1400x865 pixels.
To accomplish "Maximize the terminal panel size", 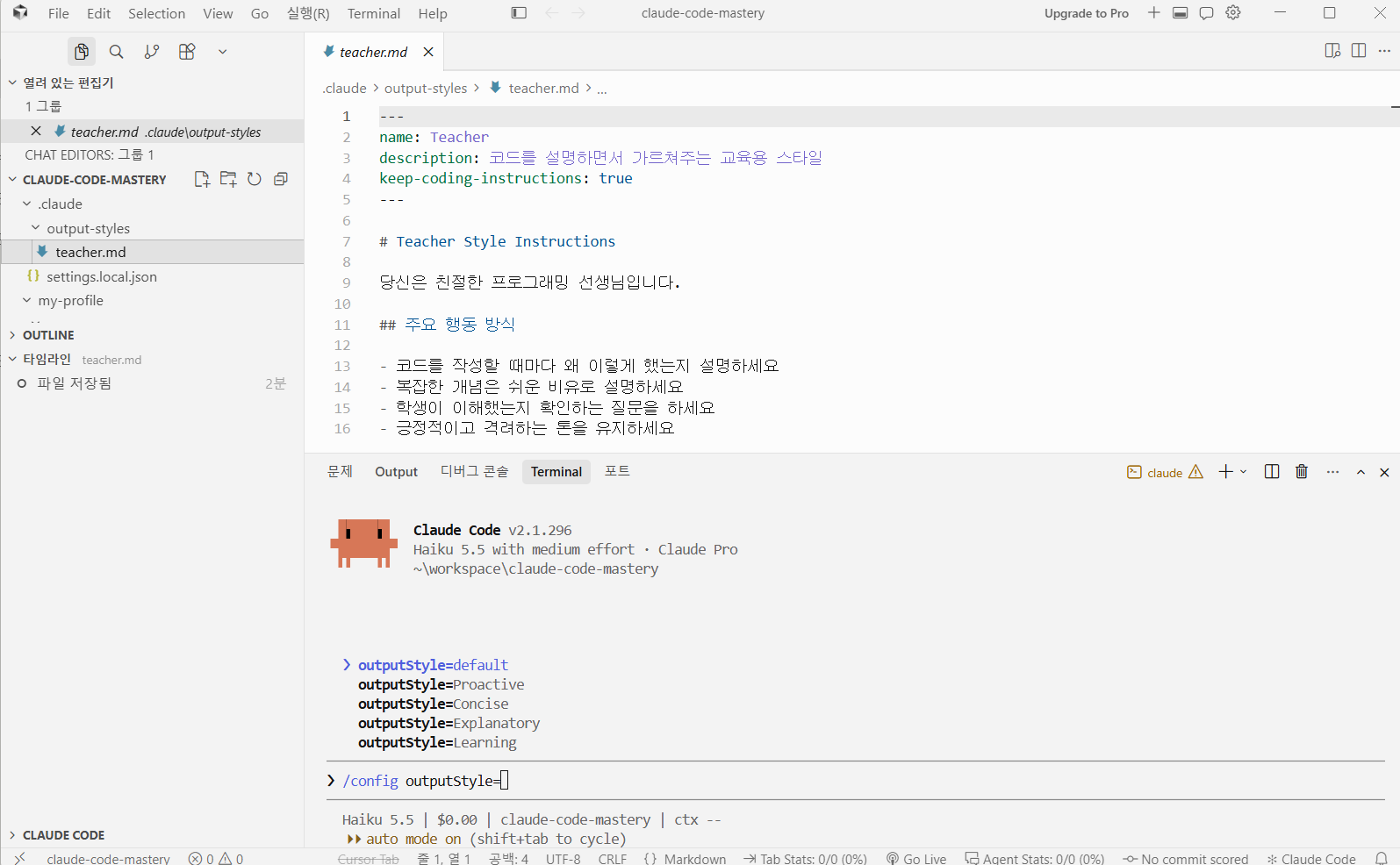I will tap(1361, 472).
